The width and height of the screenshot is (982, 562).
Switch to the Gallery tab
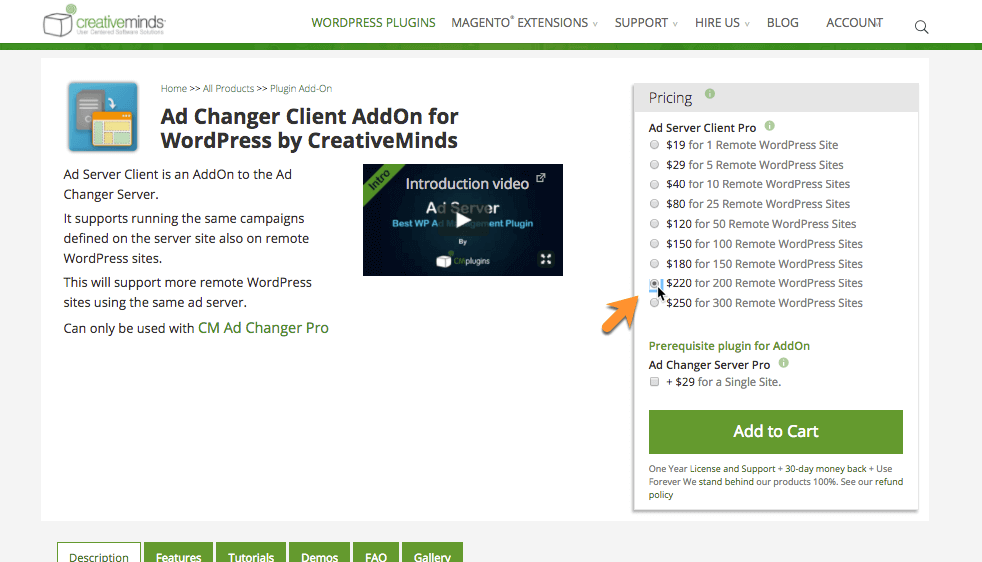click(x=432, y=554)
